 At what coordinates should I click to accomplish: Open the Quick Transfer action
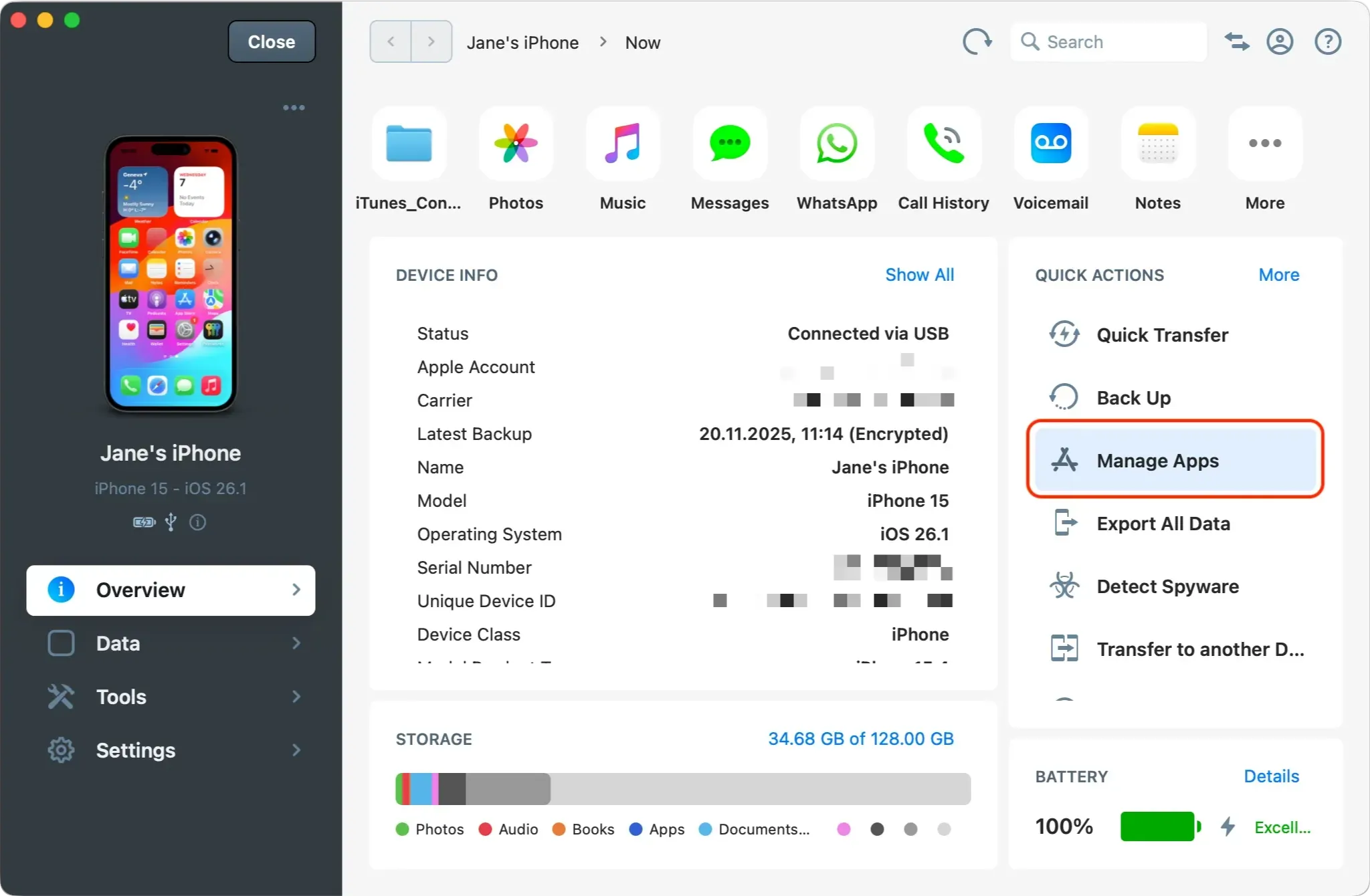(1162, 335)
